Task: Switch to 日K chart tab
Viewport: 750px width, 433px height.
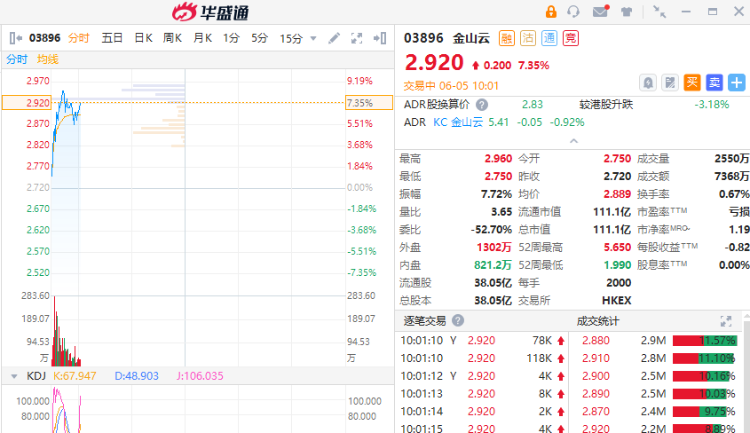Action: click(143, 38)
